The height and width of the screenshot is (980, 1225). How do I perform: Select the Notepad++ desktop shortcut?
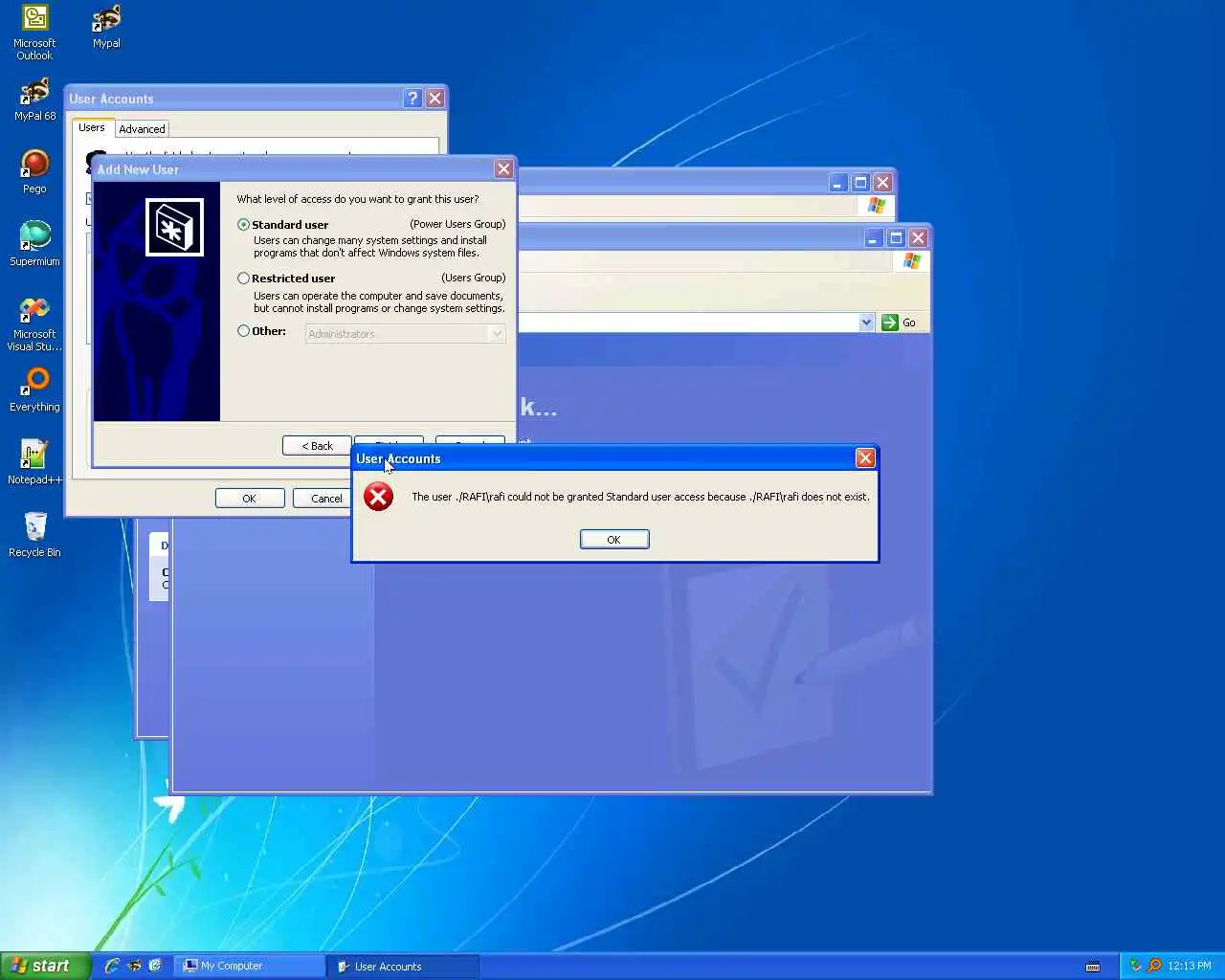(34, 463)
